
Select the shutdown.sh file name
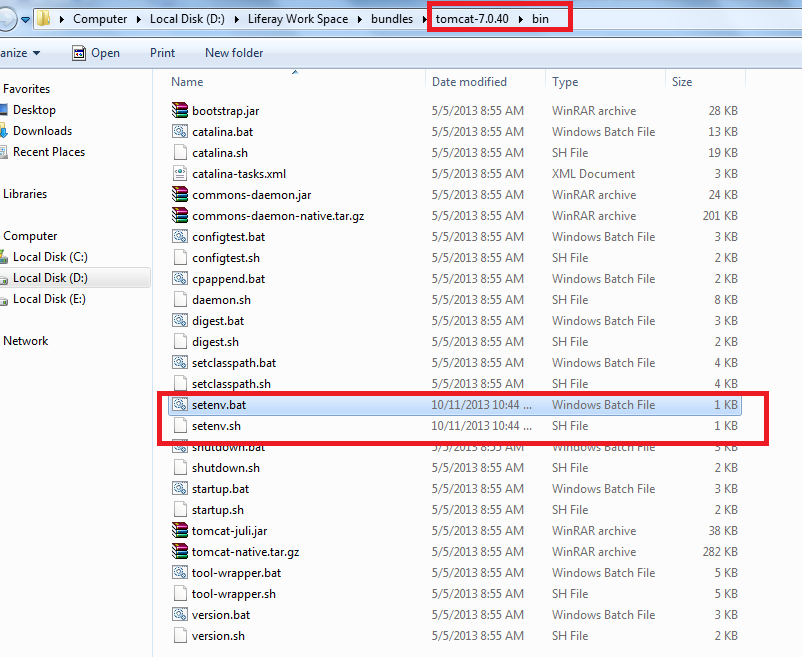tap(226, 468)
